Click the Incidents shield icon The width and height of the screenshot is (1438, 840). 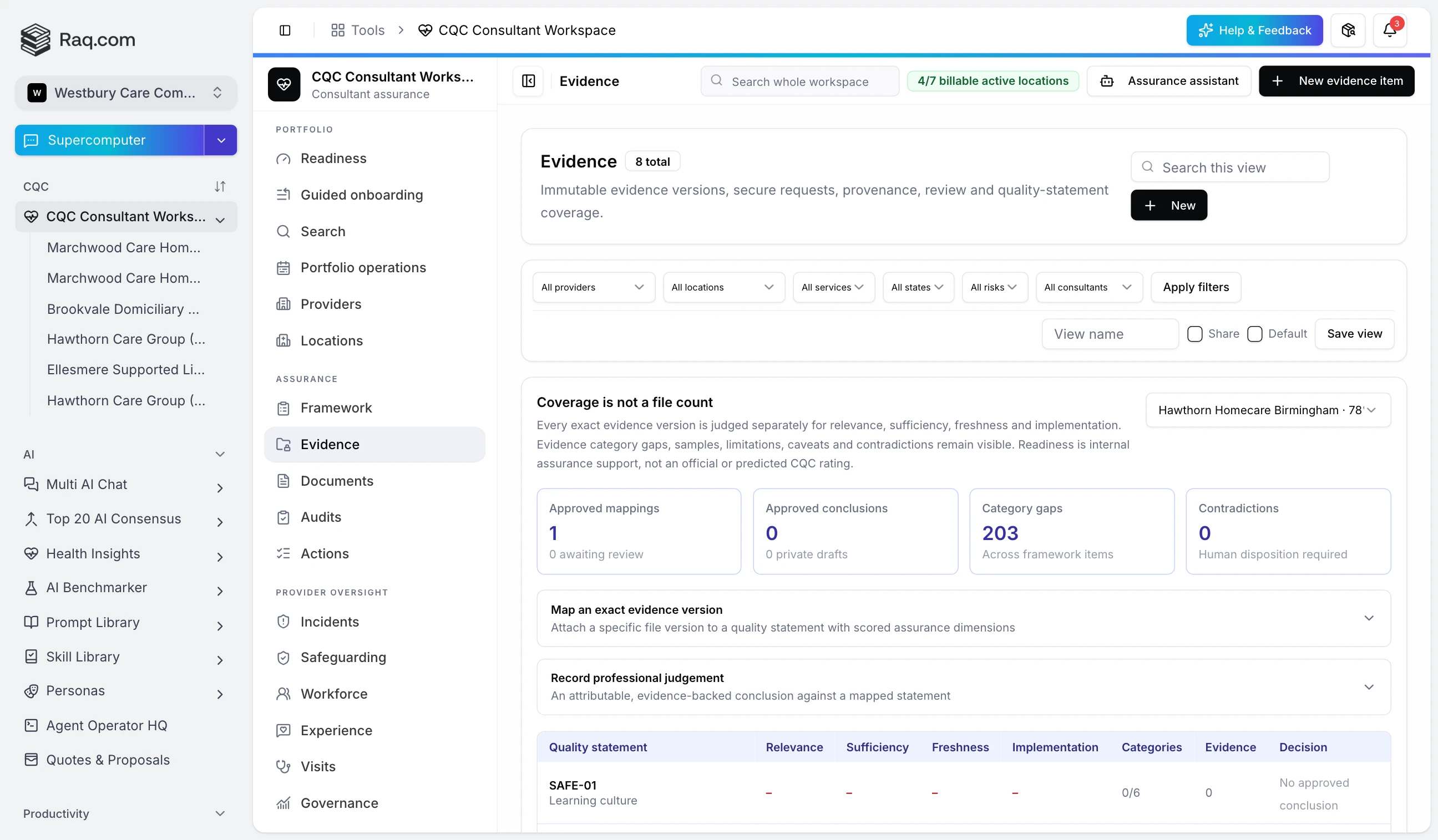coord(283,622)
